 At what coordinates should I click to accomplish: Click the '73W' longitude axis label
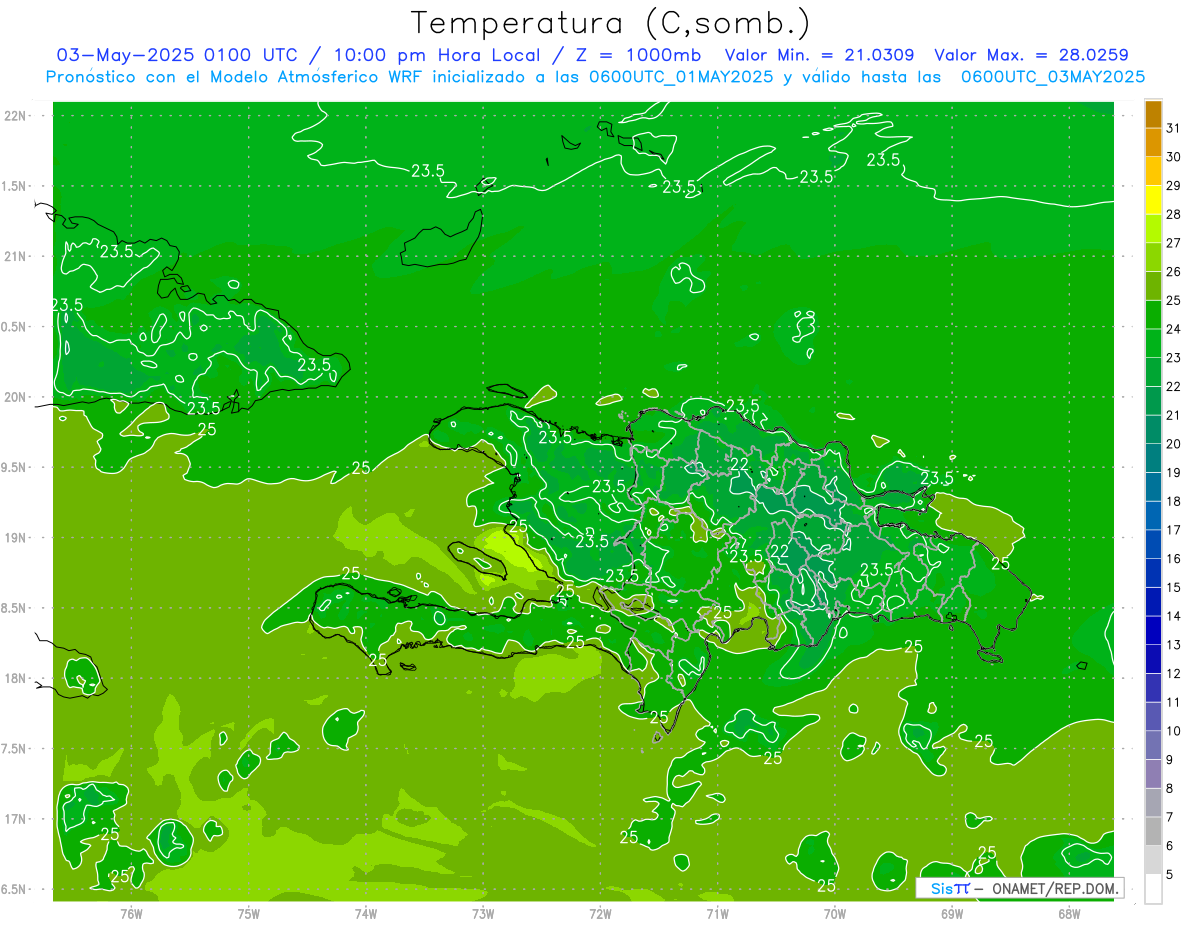483,914
